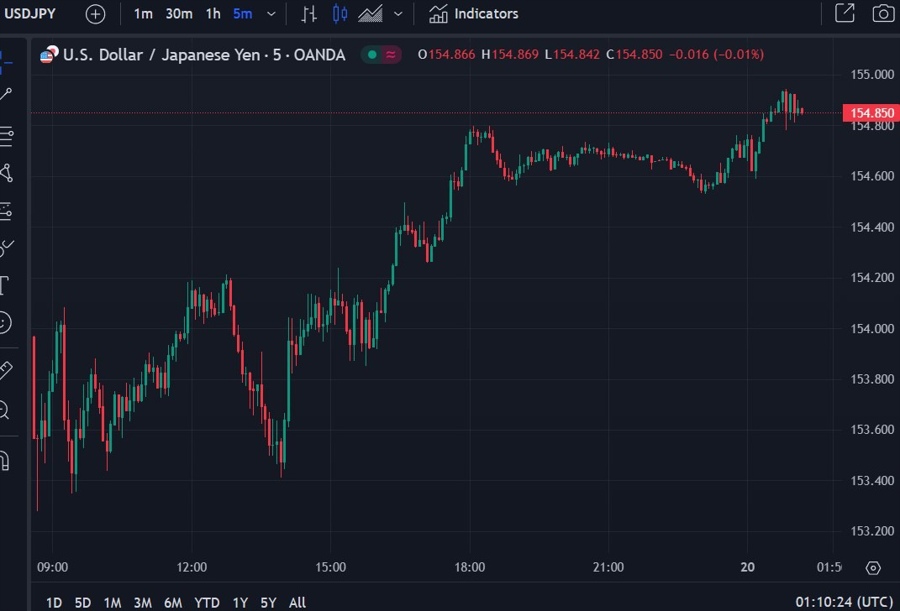The width and height of the screenshot is (900, 611).
Task: Select the patterns drawing tool
Action: click(6, 173)
